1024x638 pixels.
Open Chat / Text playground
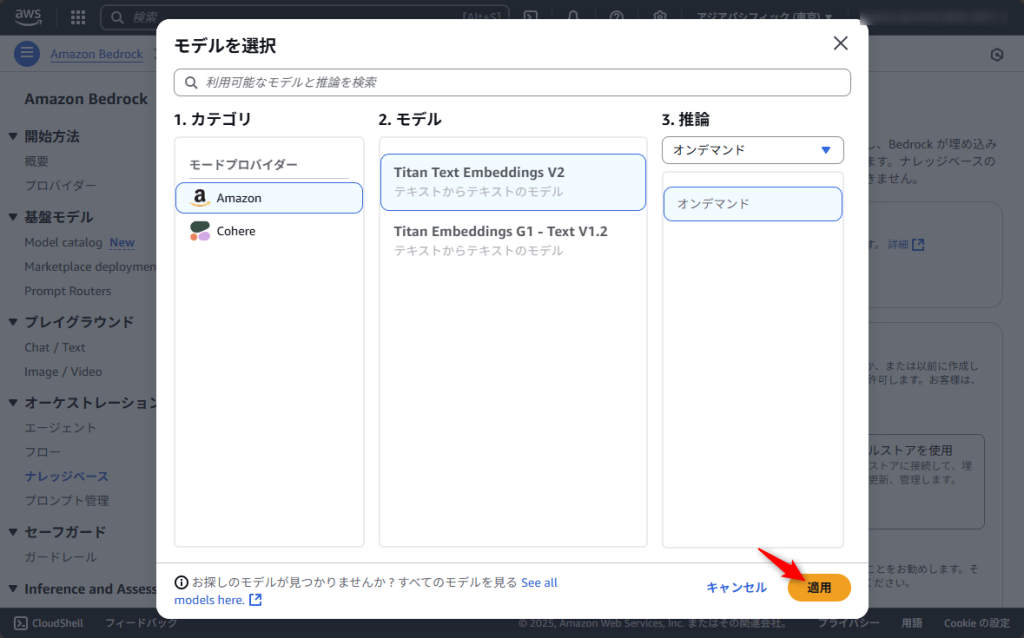(55, 347)
